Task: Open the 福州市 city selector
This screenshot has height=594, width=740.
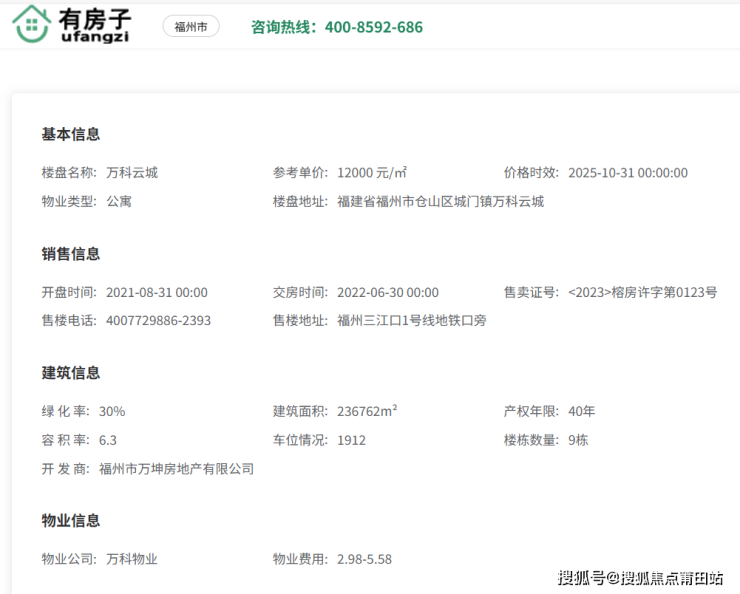Action: pos(190,27)
